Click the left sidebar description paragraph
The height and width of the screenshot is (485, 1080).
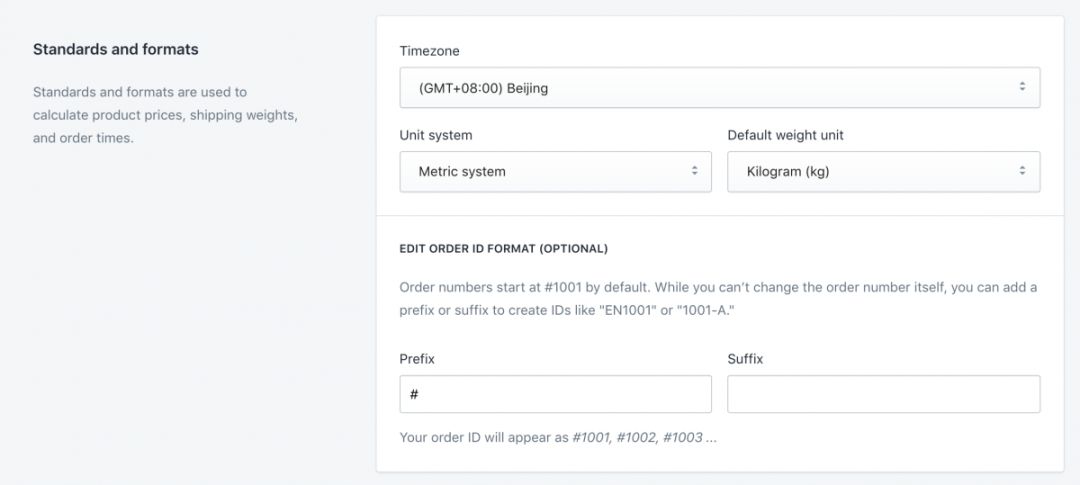click(x=165, y=115)
